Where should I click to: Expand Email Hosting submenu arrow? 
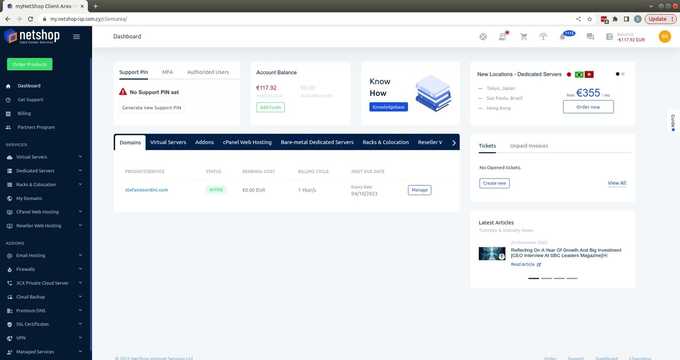pyautogui.click(x=80, y=255)
